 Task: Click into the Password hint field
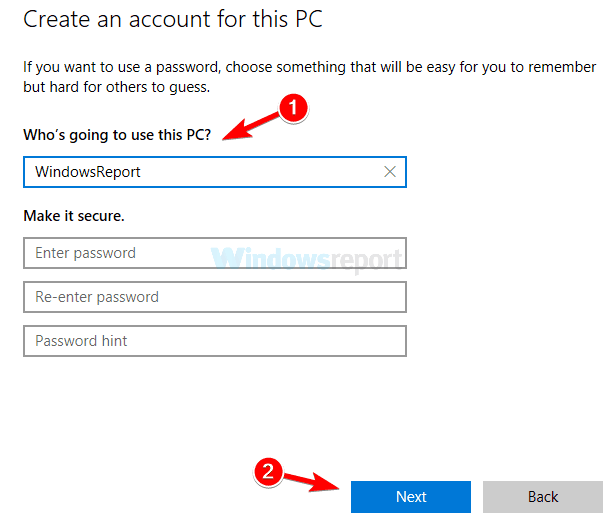214,341
